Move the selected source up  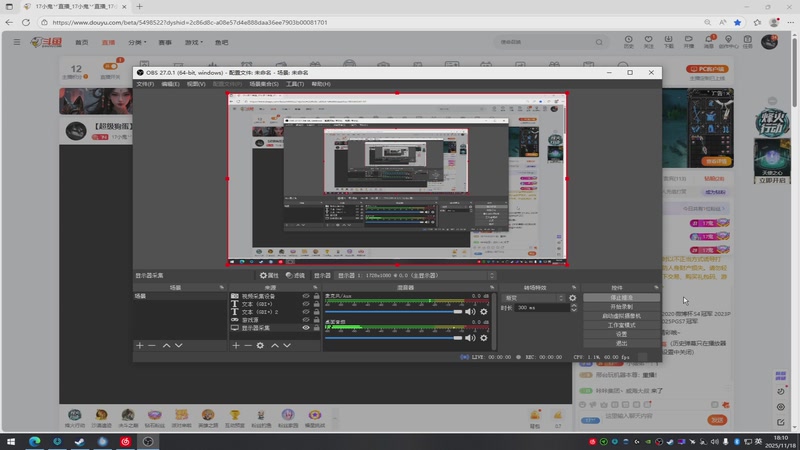[x=274, y=345]
